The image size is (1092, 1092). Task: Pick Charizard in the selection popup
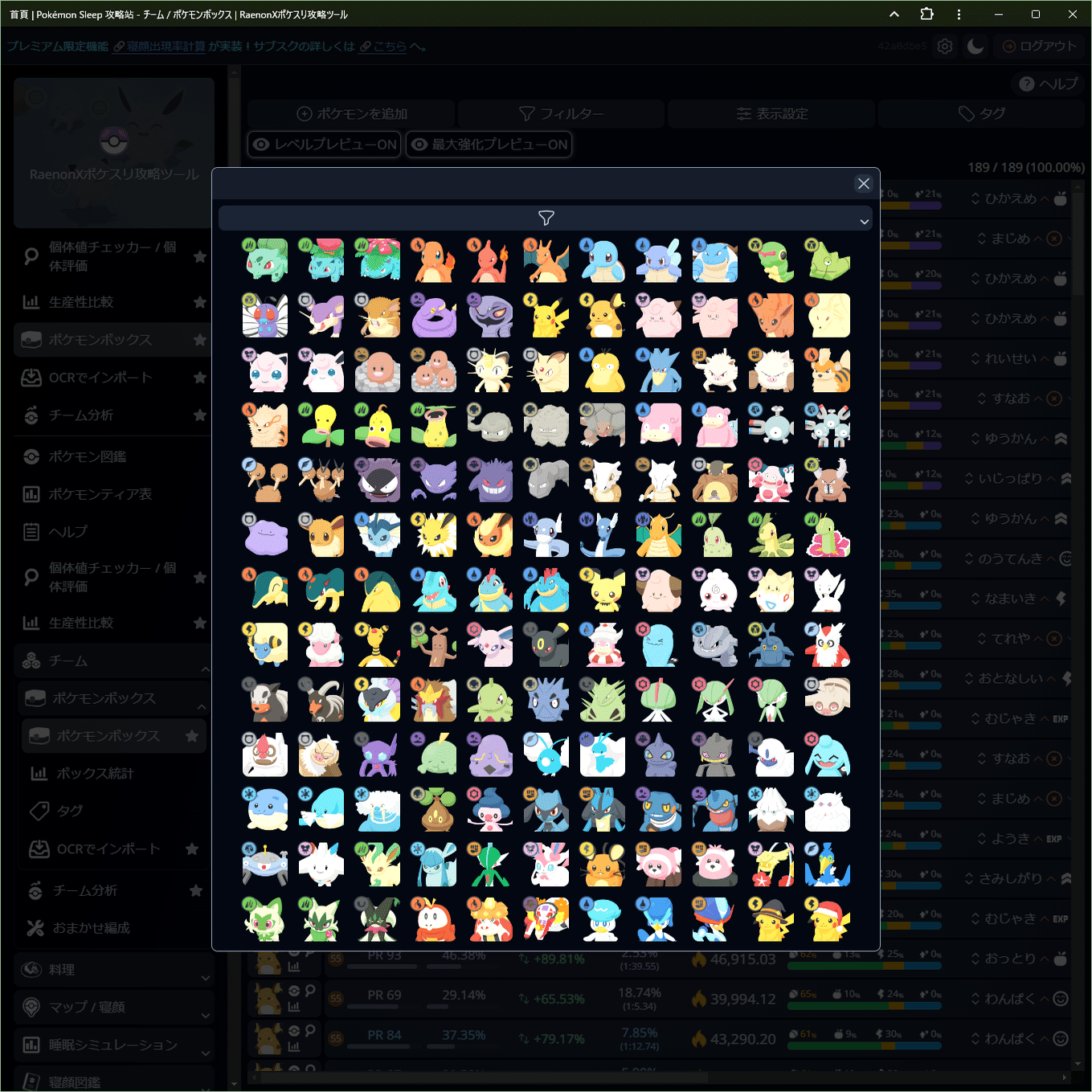(546, 260)
